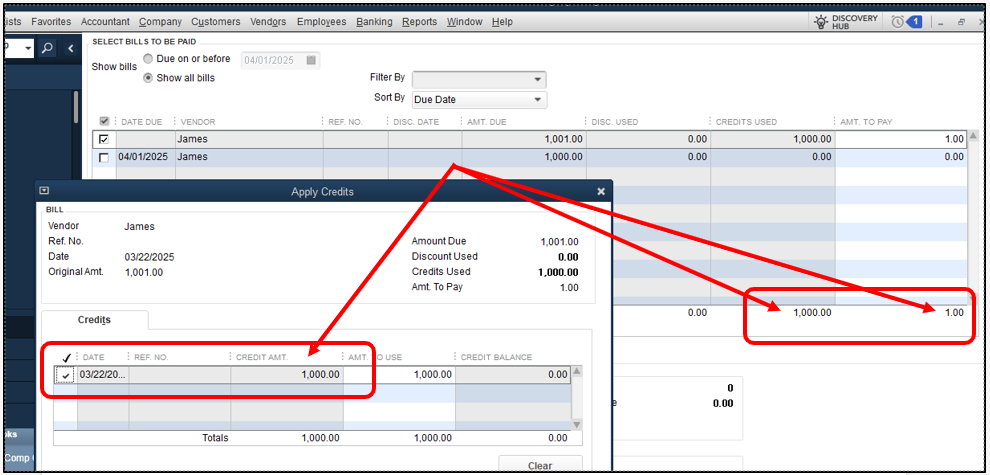Check the 04/01/2025 James bill checkbox
The image size is (990, 475).
pyautogui.click(x=104, y=157)
